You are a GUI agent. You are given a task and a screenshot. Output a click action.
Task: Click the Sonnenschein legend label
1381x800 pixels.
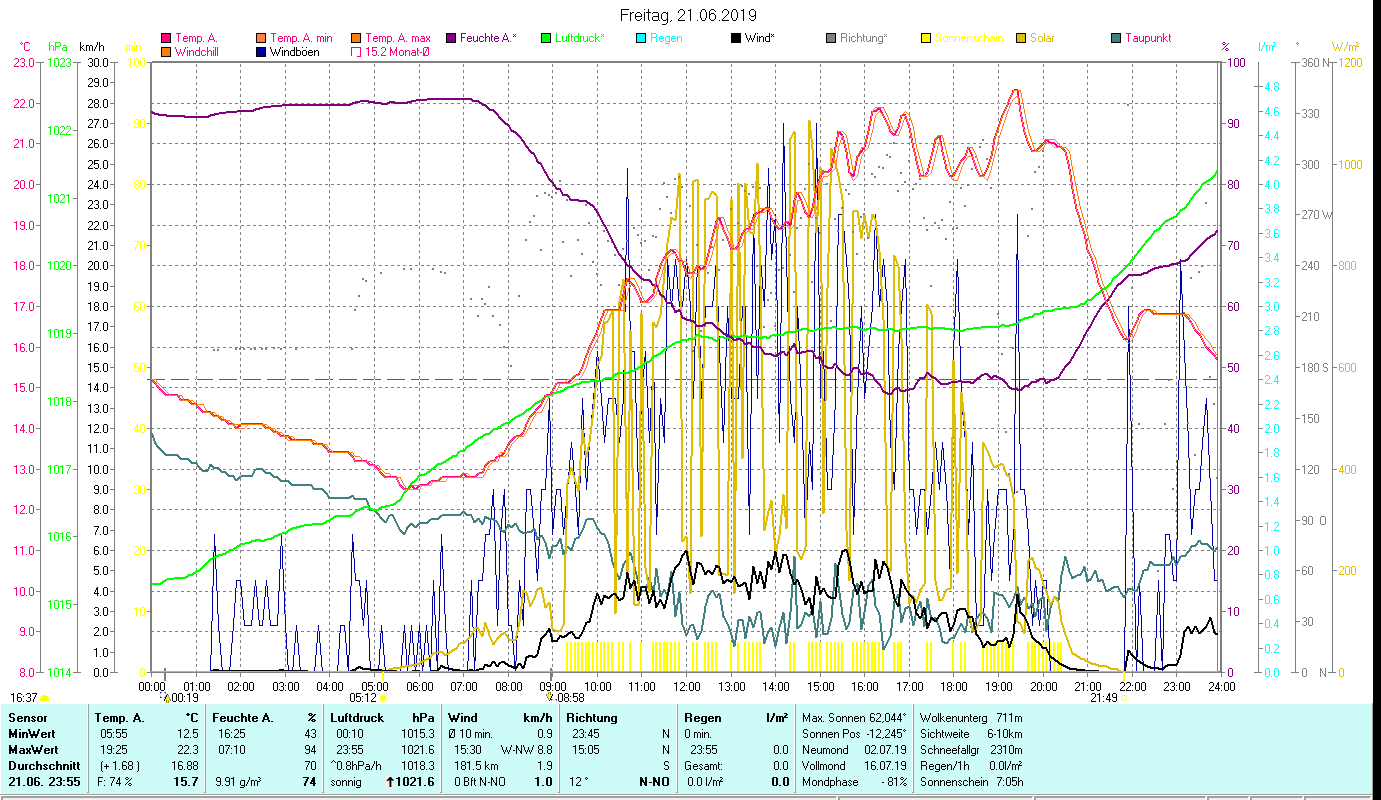968,38
